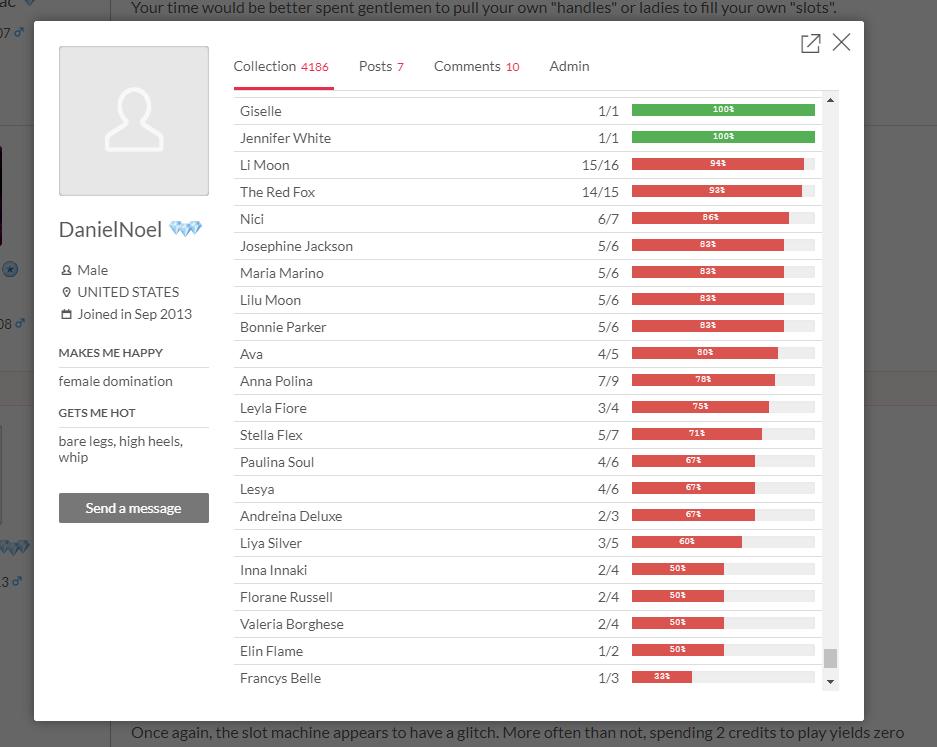This screenshot has height=747, width=937.
Task: Click the diamond badge beside DanielNoel
Action: point(185,230)
